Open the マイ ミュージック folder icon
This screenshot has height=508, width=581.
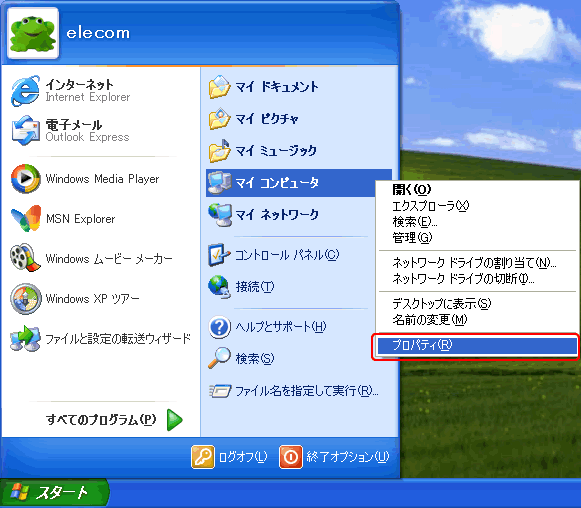(219, 150)
